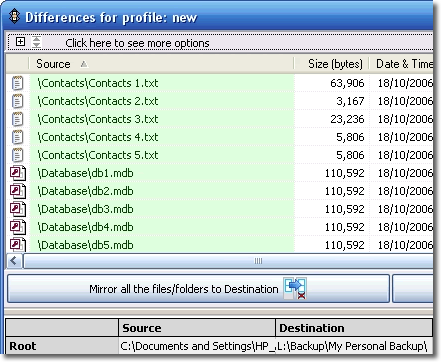Viewport: 441px width, 362px height.
Task: Click the horizontal scrollbar thumb
Action: click(x=228, y=261)
